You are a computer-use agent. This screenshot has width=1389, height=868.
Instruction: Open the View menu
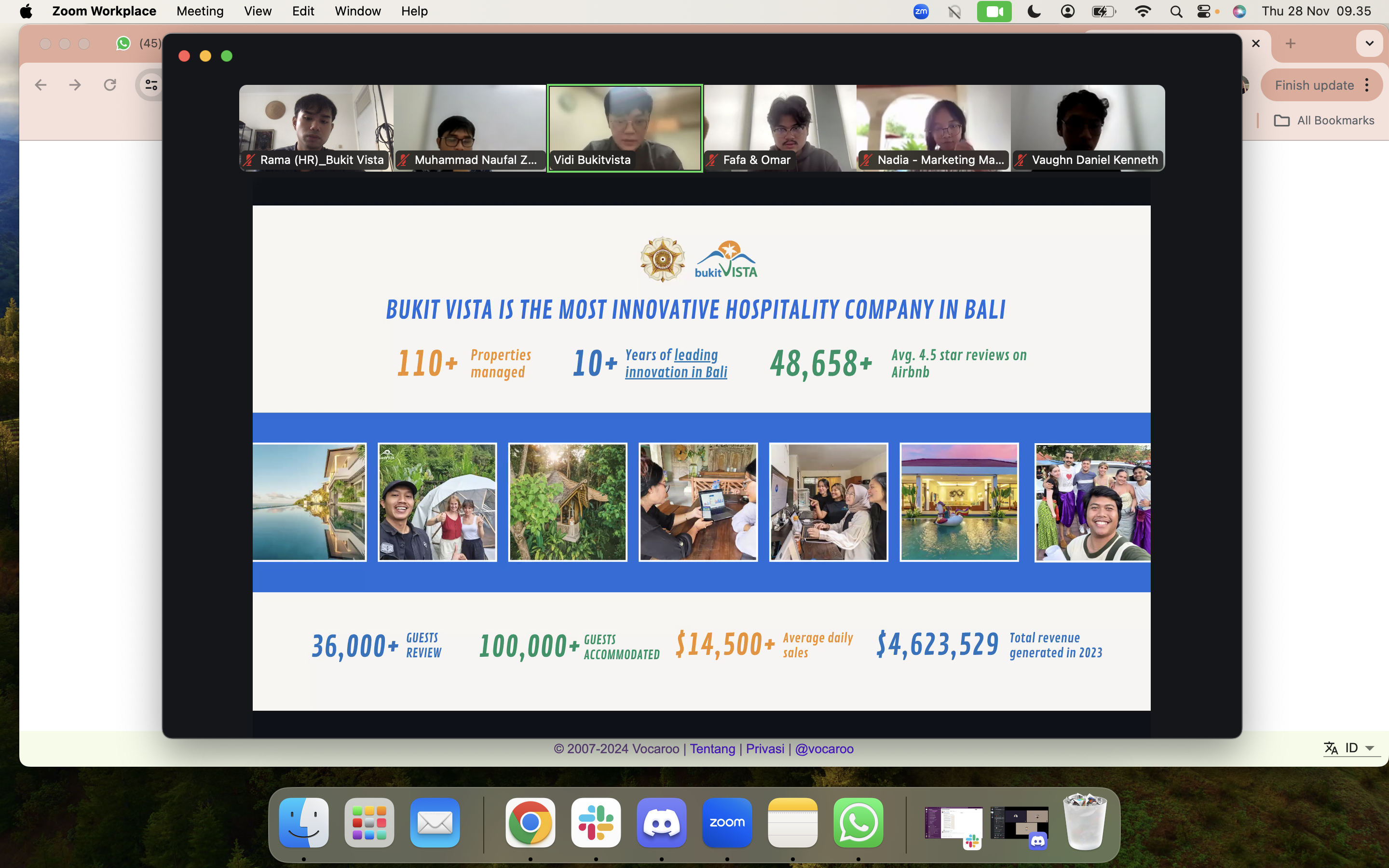258,12
